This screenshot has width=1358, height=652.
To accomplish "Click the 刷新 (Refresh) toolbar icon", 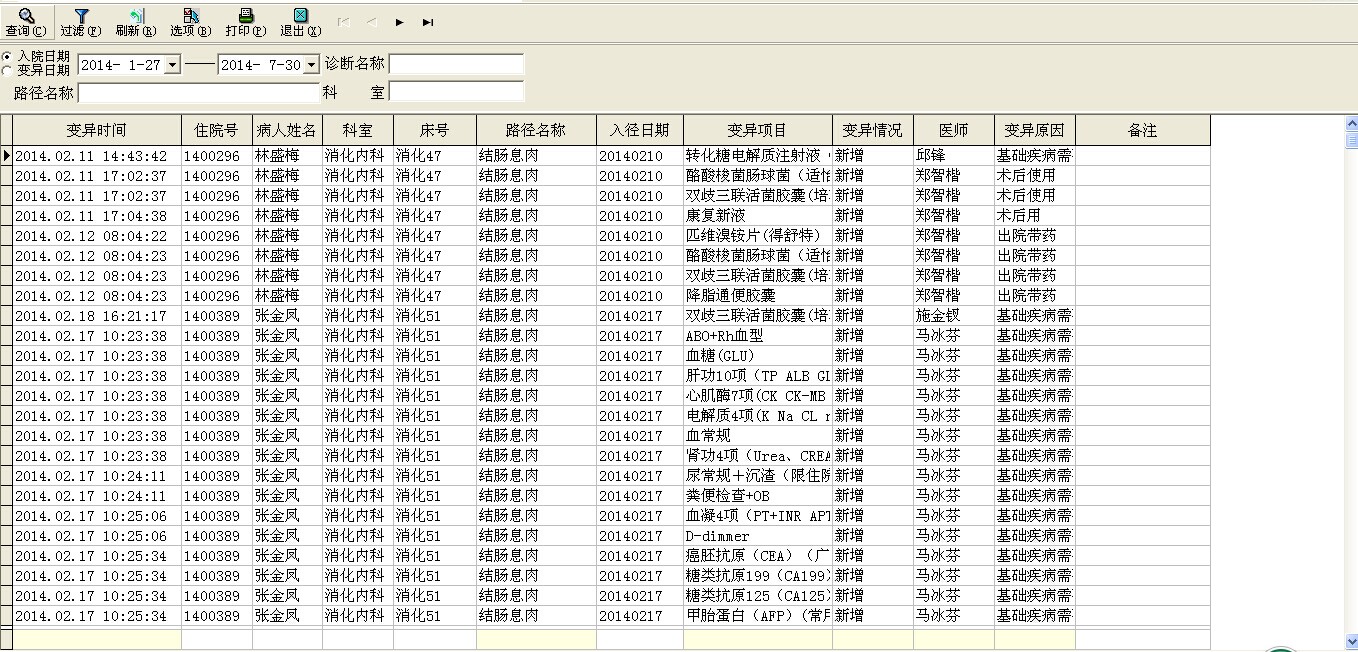I will pyautogui.click(x=136, y=22).
